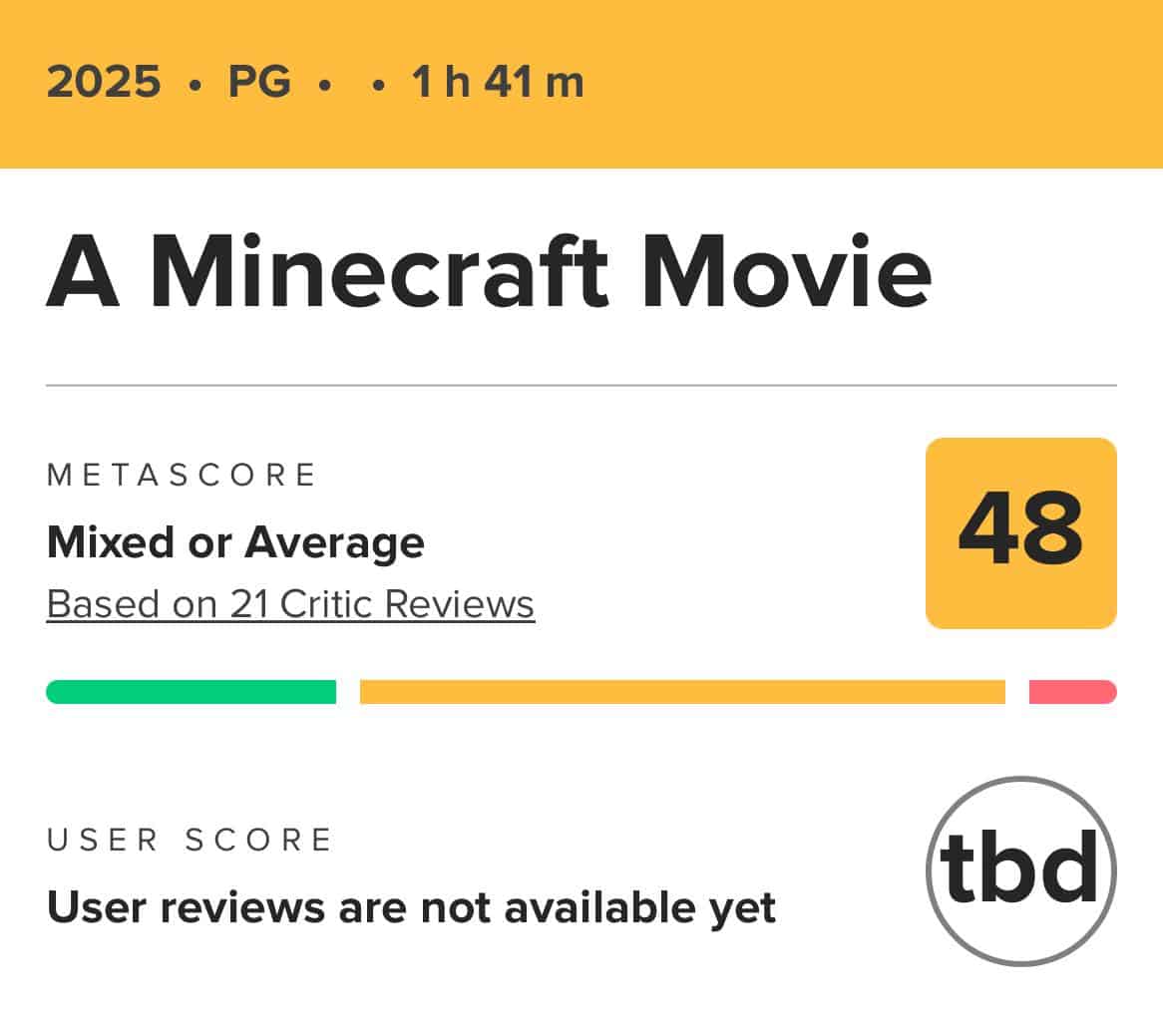The image size is (1163, 1036).
Task: Click the word Movie in the title
Action: pyautogui.click(x=788, y=271)
